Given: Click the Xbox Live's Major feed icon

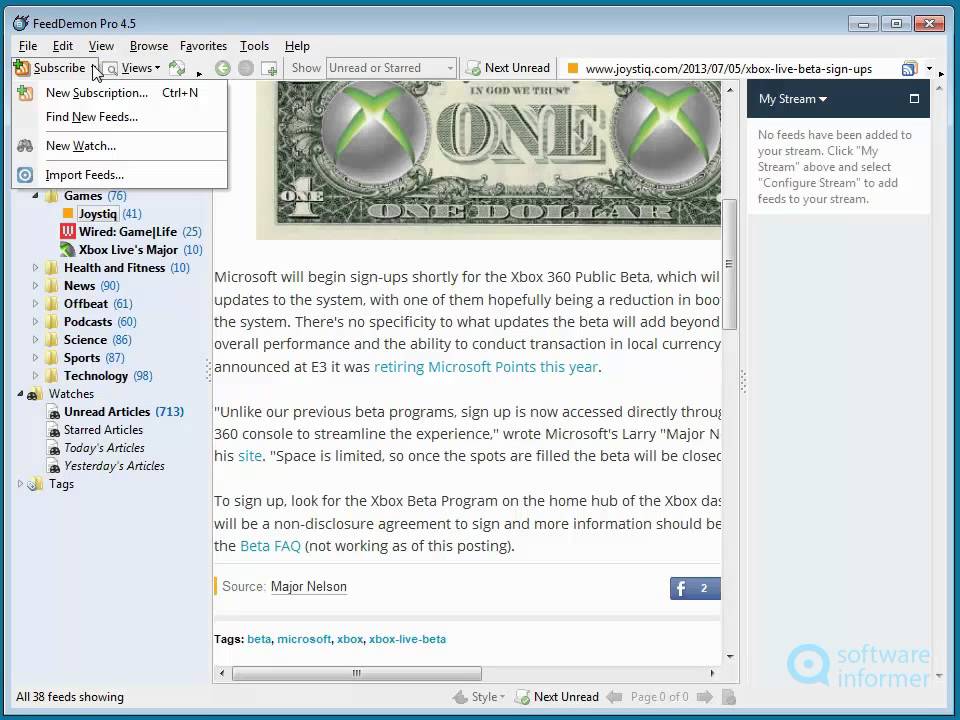Looking at the screenshot, I should click(67, 250).
